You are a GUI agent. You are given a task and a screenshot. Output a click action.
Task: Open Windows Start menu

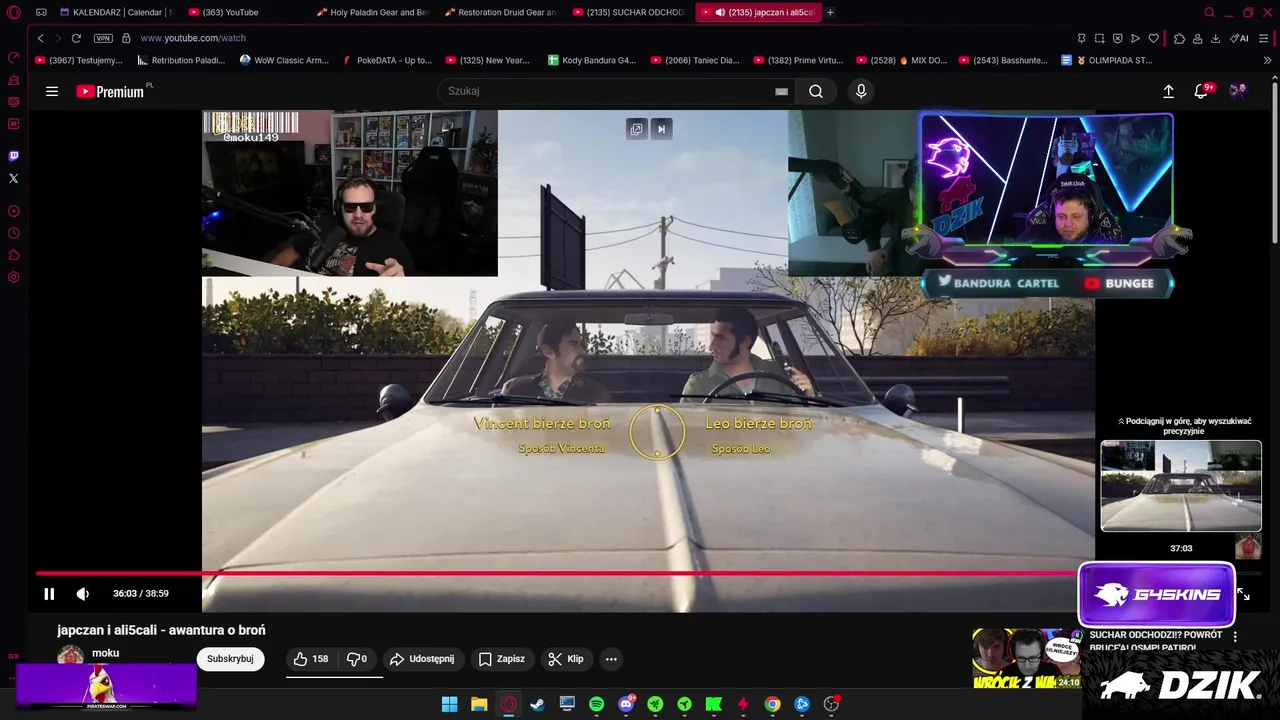[x=450, y=704]
